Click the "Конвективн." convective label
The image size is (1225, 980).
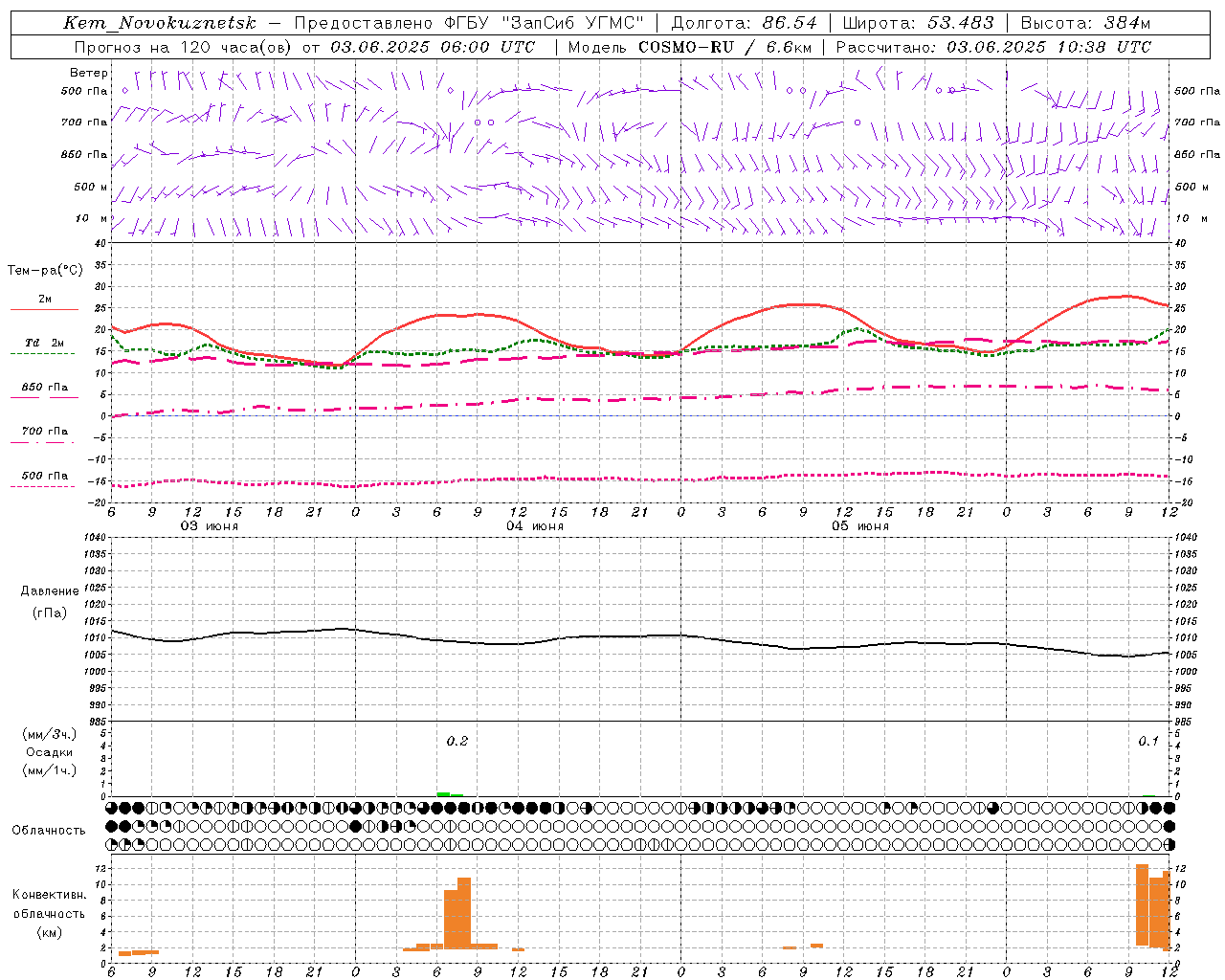tap(50, 895)
